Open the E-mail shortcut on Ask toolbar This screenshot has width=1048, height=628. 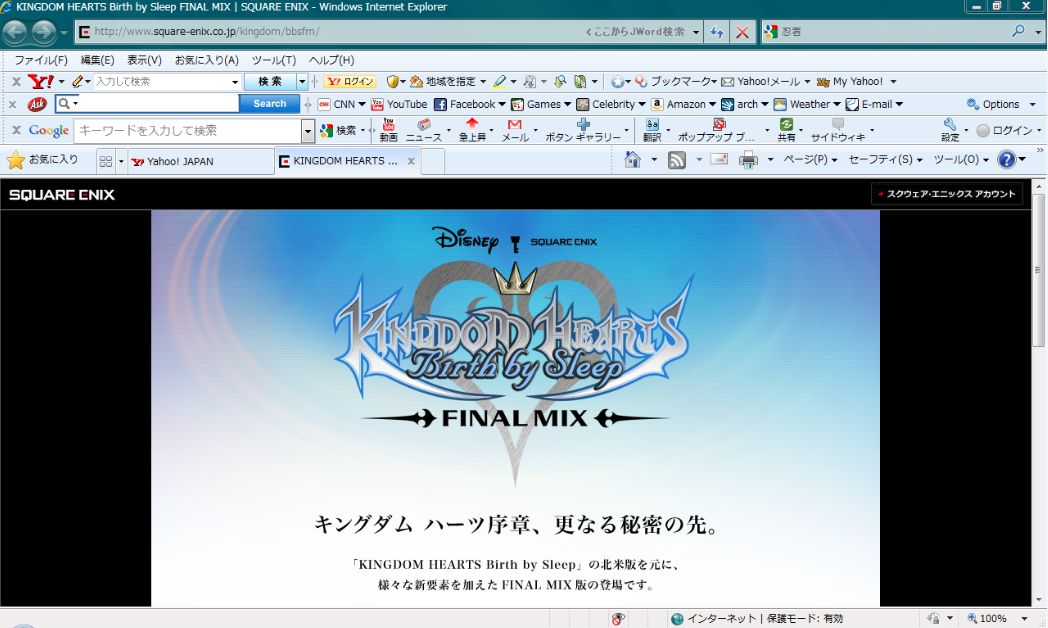pos(874,104)
